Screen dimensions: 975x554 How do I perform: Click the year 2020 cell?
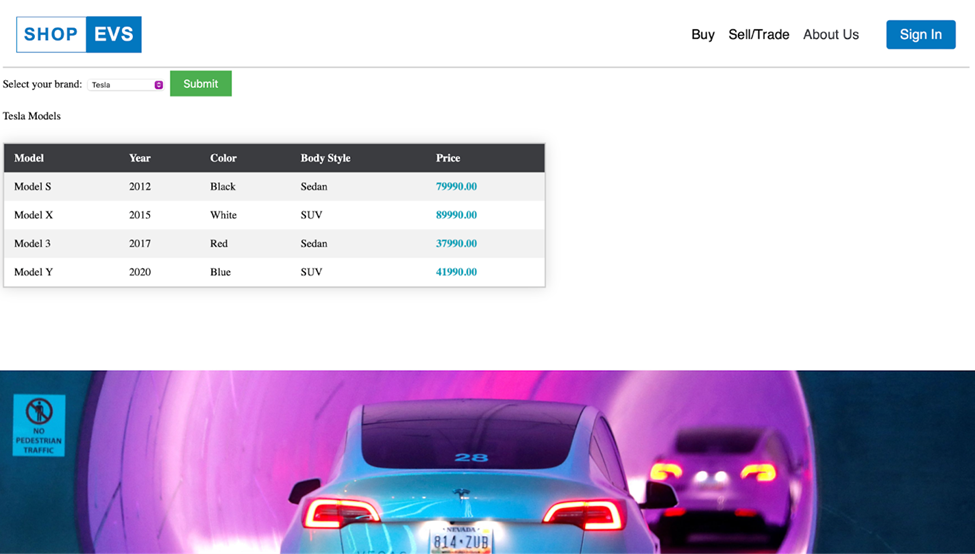(140, 272)
